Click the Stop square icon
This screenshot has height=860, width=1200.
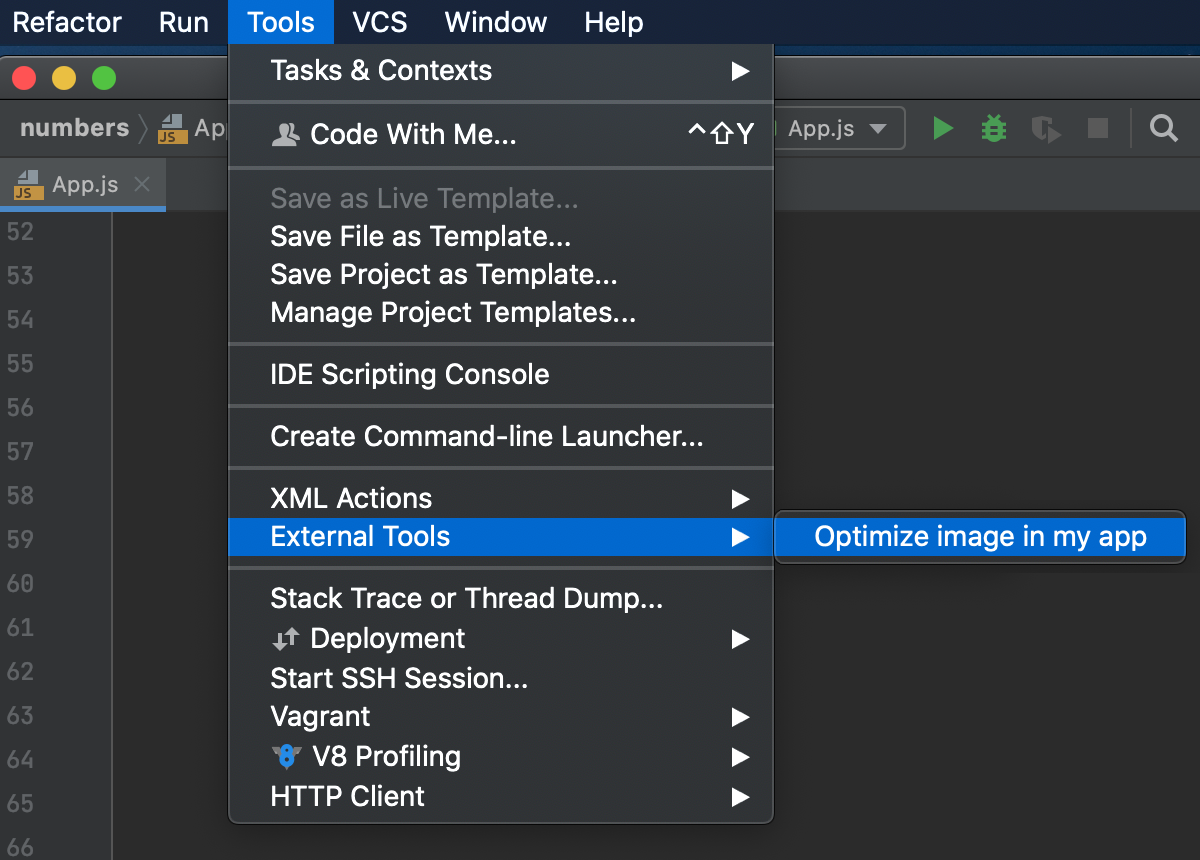[x=1098, y=128]
